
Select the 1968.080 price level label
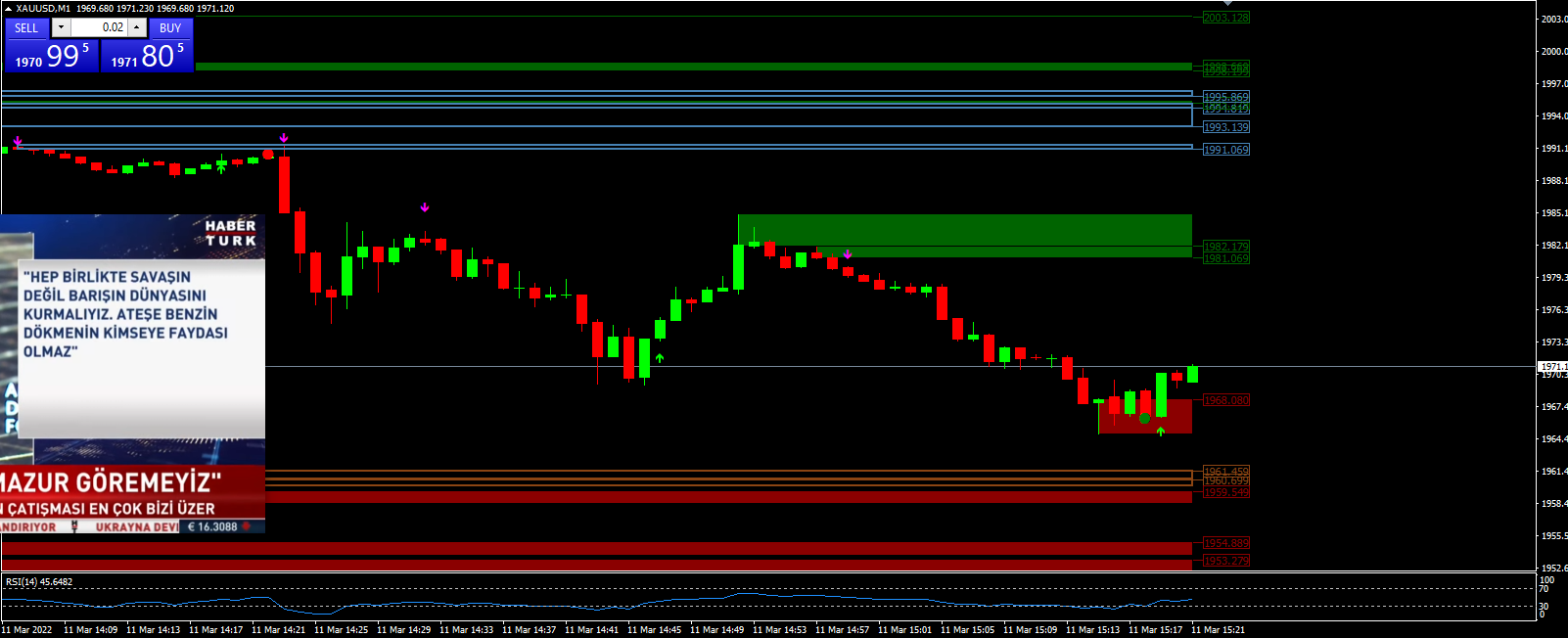point(1225,400)
